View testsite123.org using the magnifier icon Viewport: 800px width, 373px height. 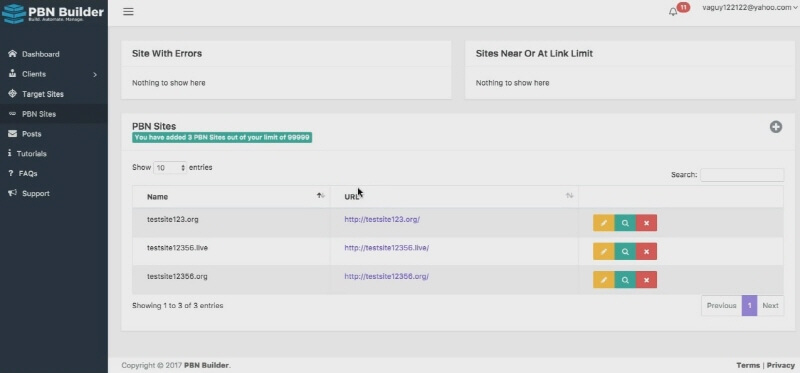pyautogui.click(x=625, y=223)
